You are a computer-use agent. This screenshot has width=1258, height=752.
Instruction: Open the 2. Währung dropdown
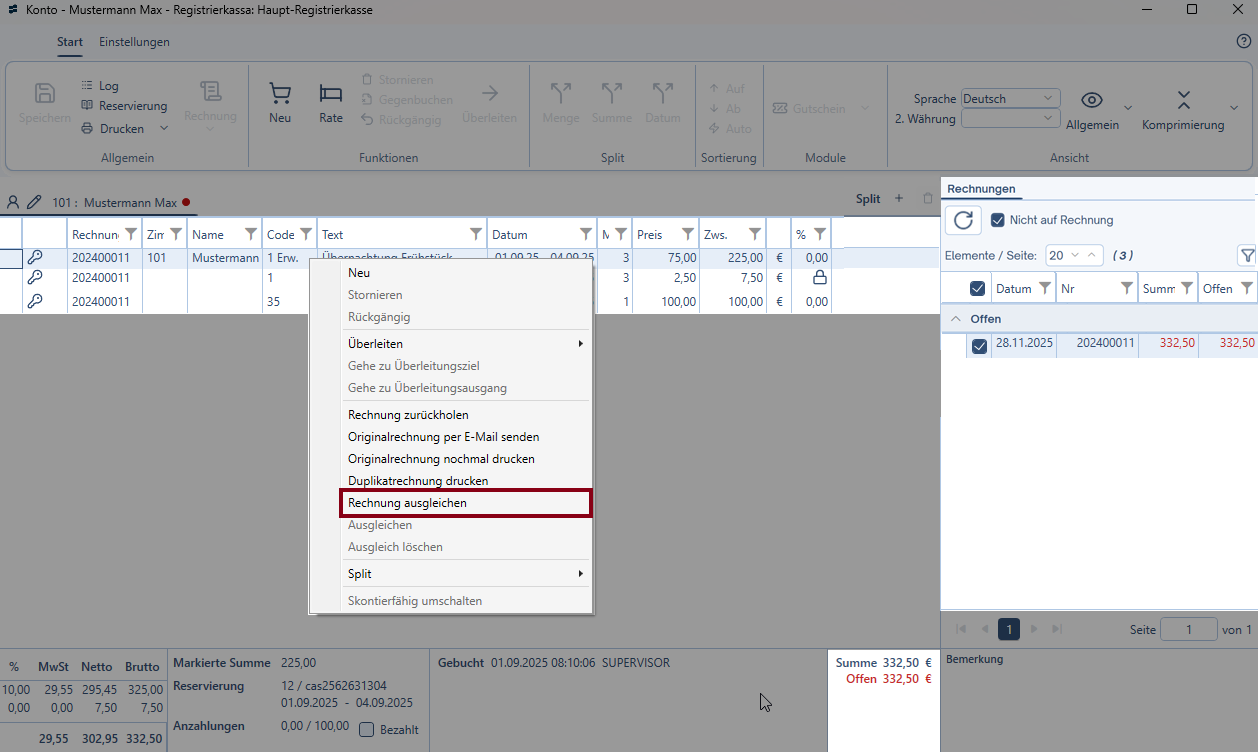[1009, 119]
